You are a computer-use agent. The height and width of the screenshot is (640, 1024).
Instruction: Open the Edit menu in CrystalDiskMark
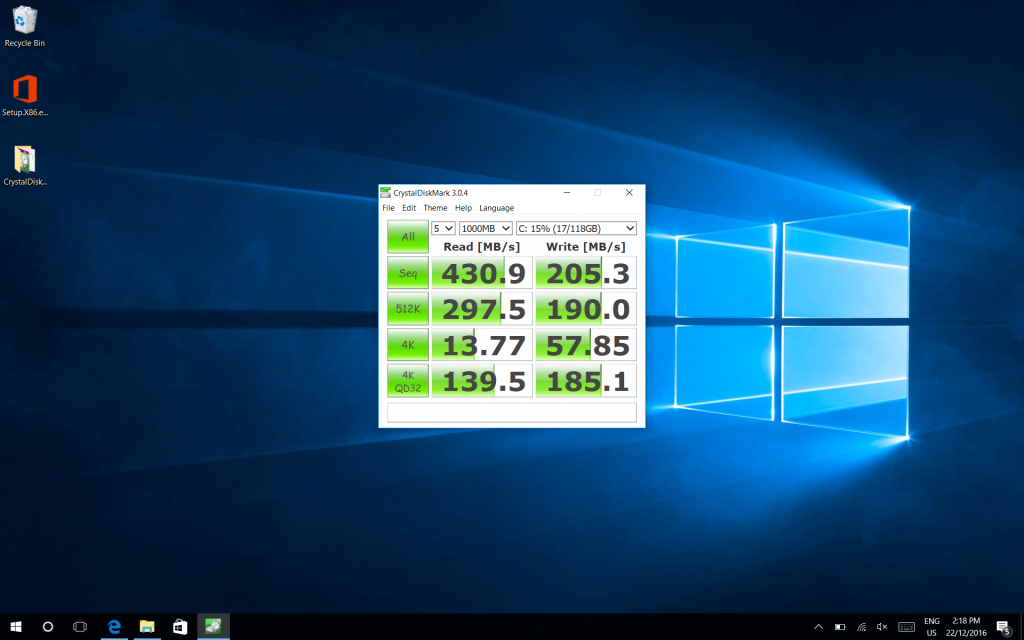pos(409,208)
